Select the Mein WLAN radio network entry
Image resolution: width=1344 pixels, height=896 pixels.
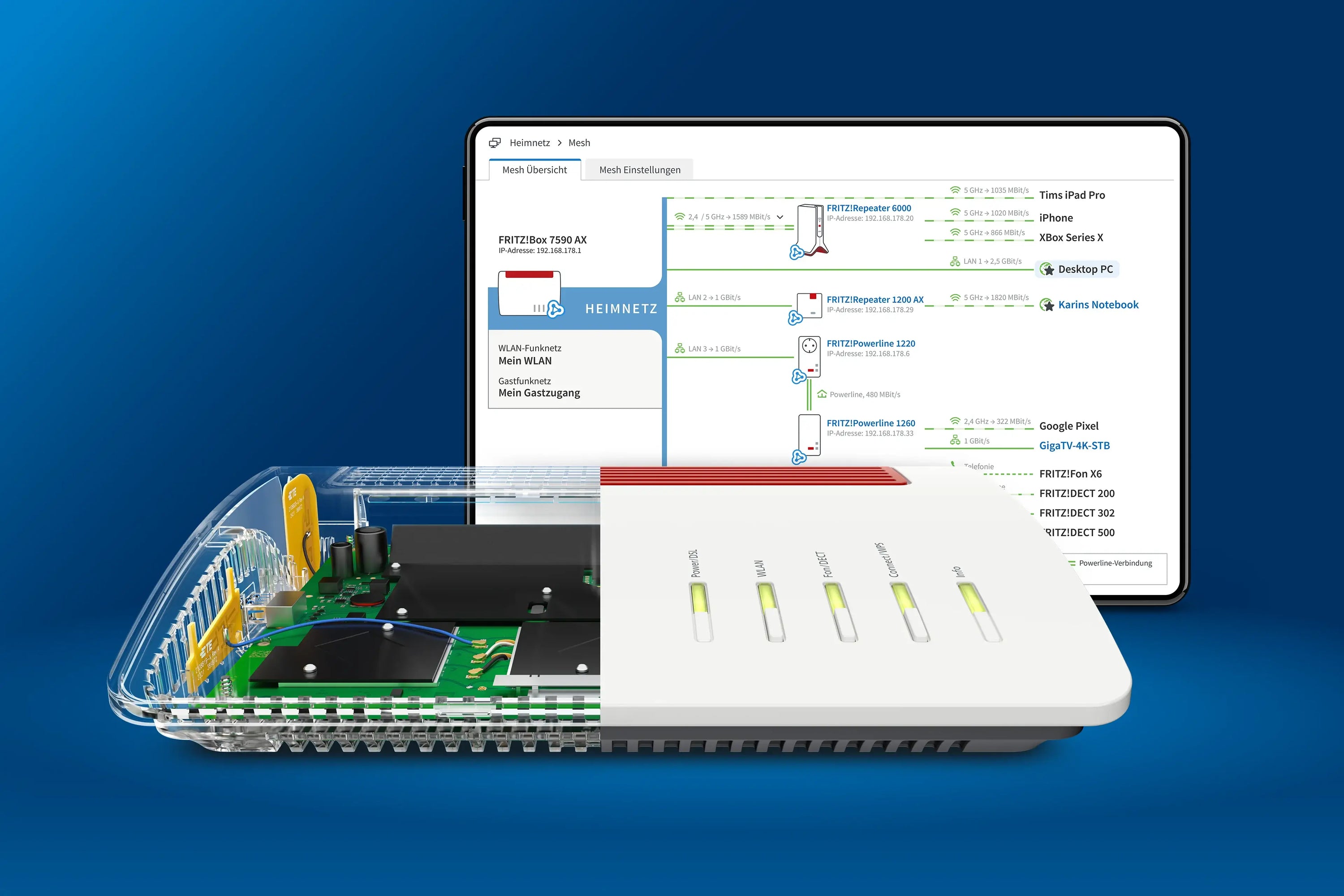(x=525, y=361)
